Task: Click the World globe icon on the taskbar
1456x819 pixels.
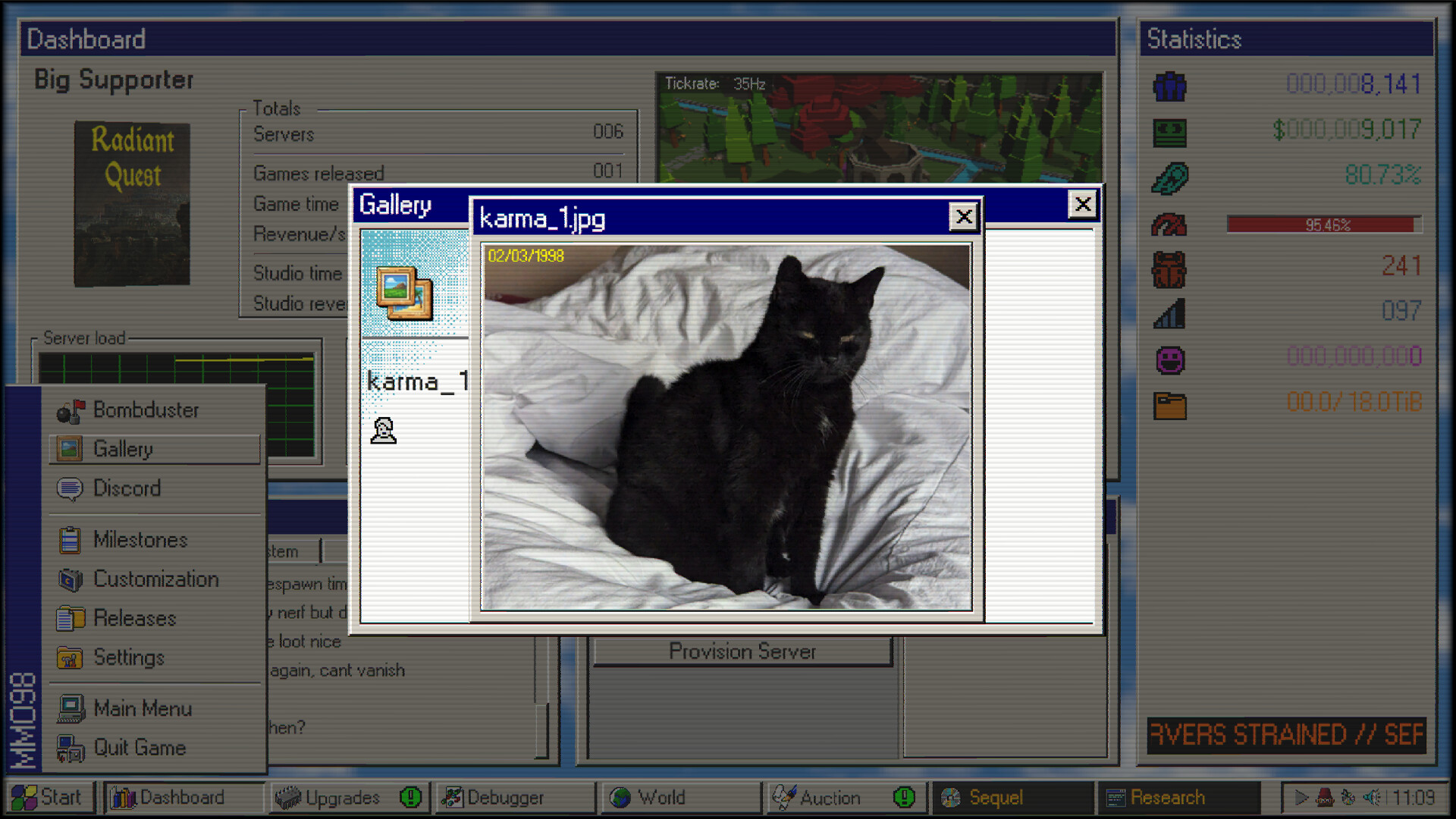Action: (623, 798)
